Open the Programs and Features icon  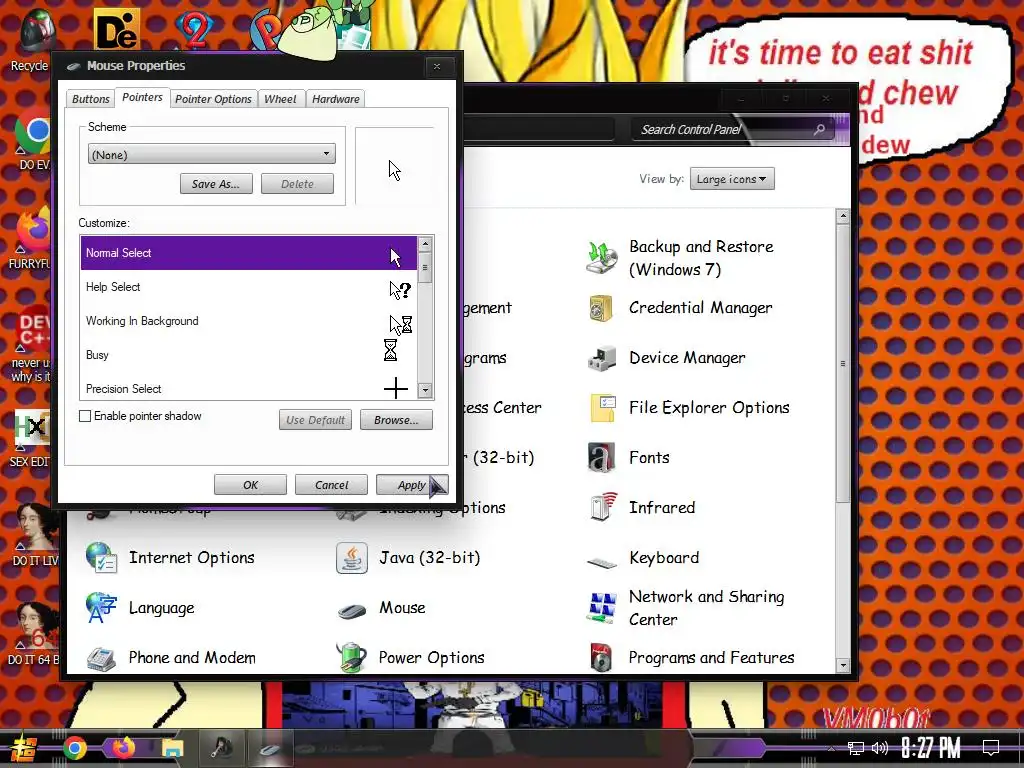coord(601,657)
